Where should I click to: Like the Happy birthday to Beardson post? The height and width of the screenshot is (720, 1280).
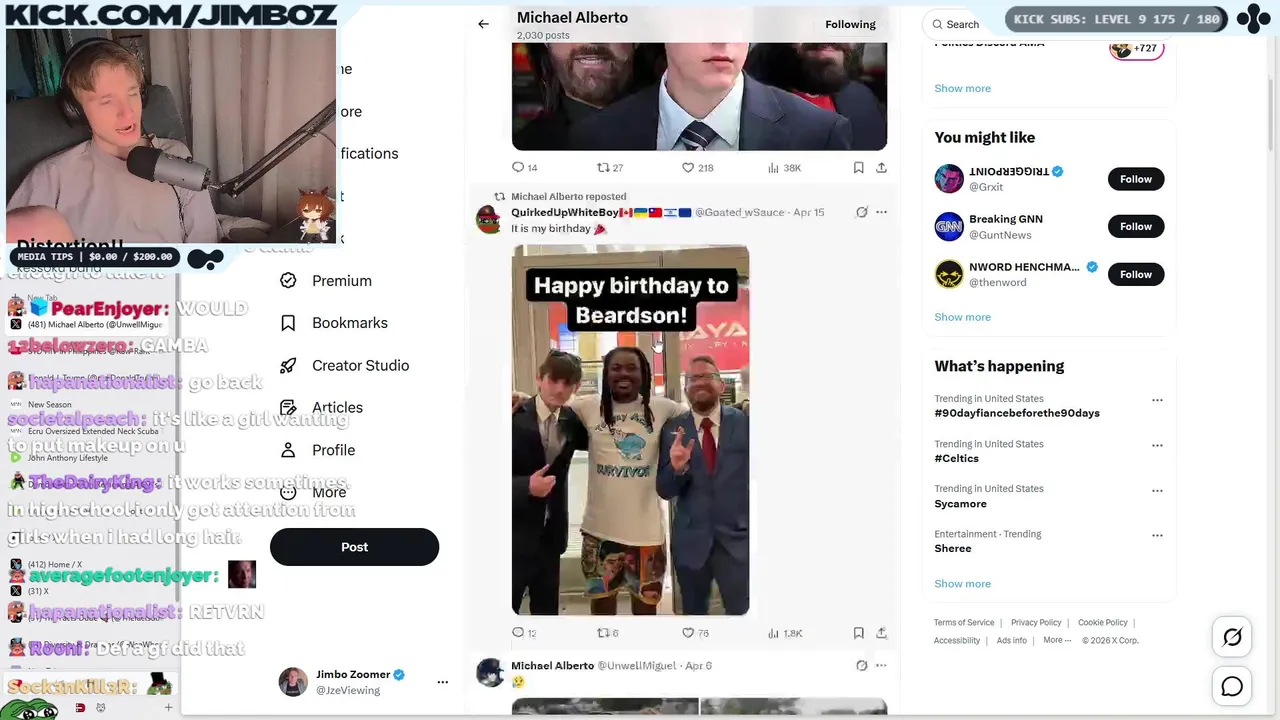point(688,633)
